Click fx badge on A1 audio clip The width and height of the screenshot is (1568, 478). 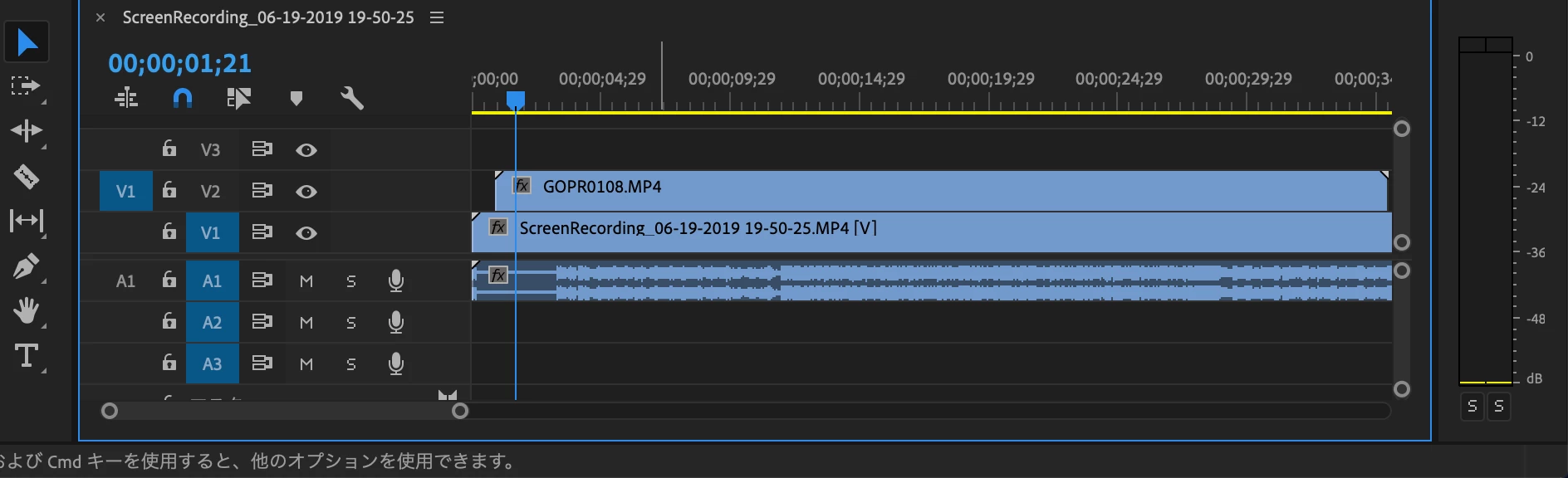pos(498,275)
